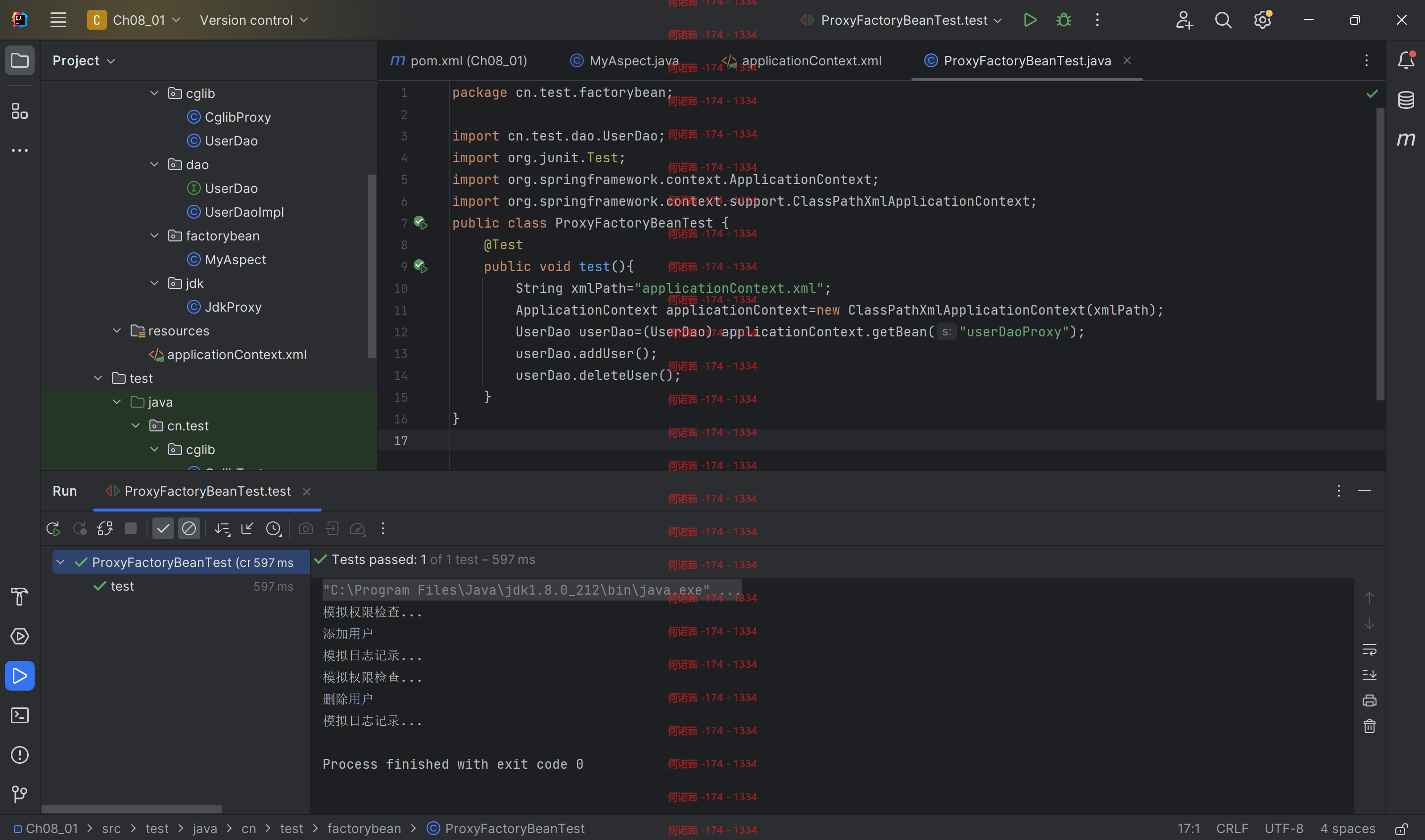Open Search Everywhere magnifier
The image size is (1425, 840).
(1223, 20)
